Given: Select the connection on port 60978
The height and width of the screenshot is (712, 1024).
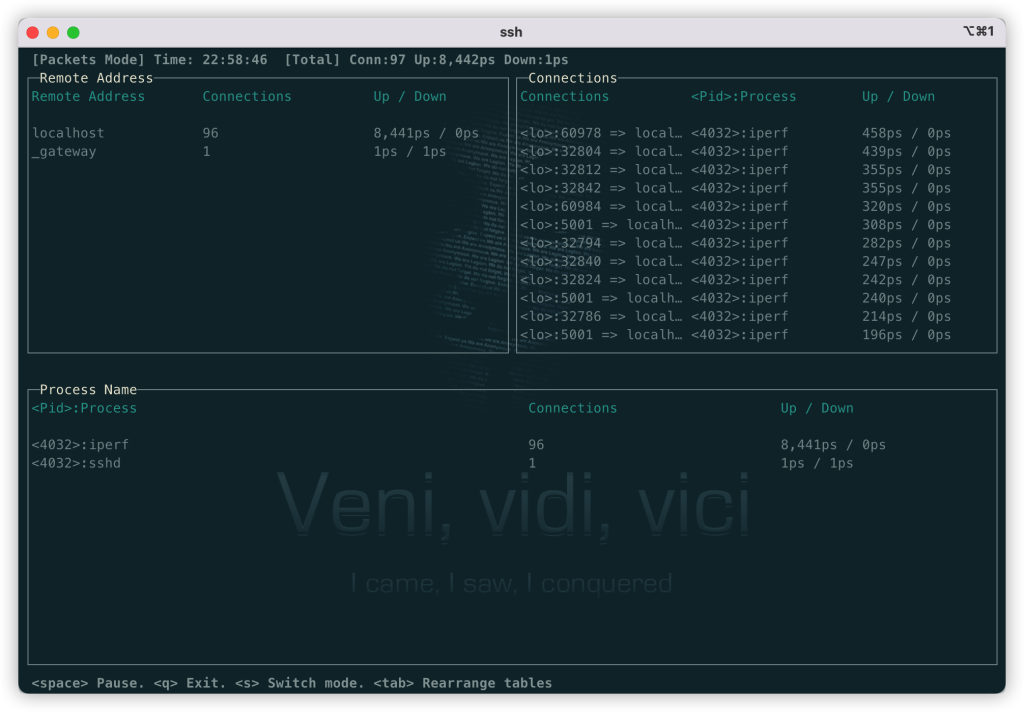Looking at the screenshot, I should click(600, 133).
